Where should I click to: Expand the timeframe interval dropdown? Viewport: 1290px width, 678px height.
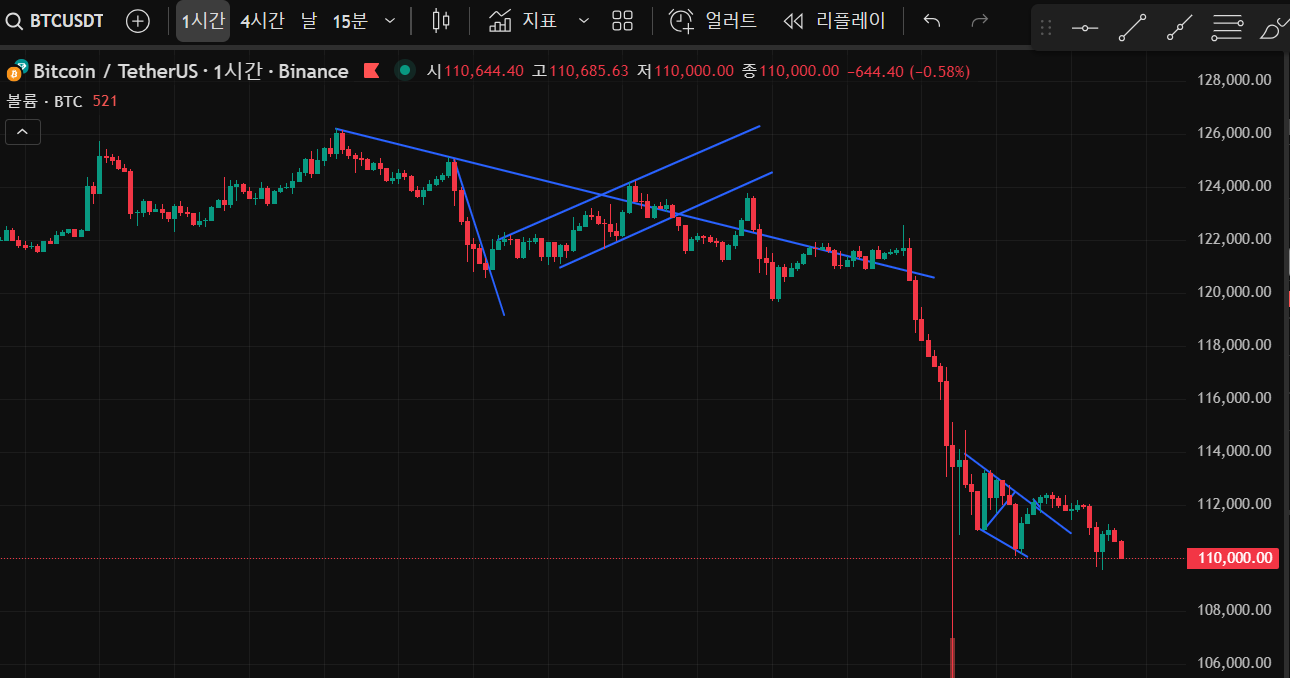pos(390,21)
